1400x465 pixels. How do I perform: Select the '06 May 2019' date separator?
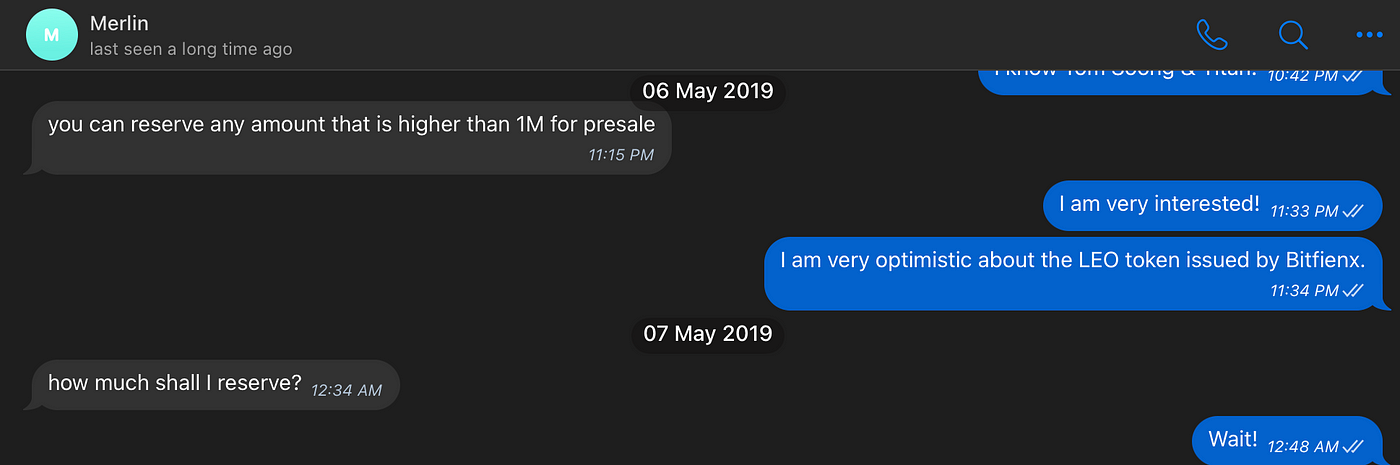point(707,91)
